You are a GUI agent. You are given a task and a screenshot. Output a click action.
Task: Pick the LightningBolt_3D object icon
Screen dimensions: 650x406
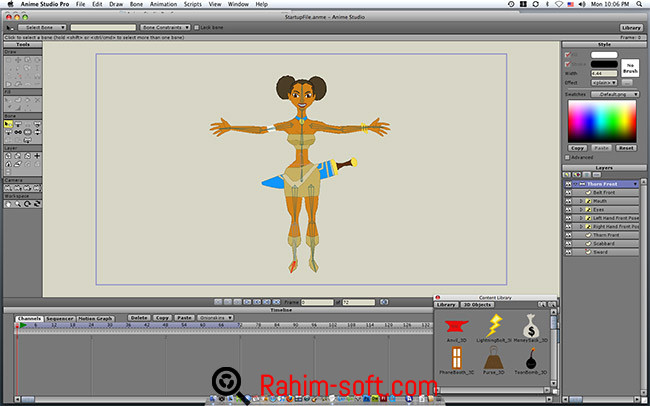pyautogui.click(x=494, y=326)
